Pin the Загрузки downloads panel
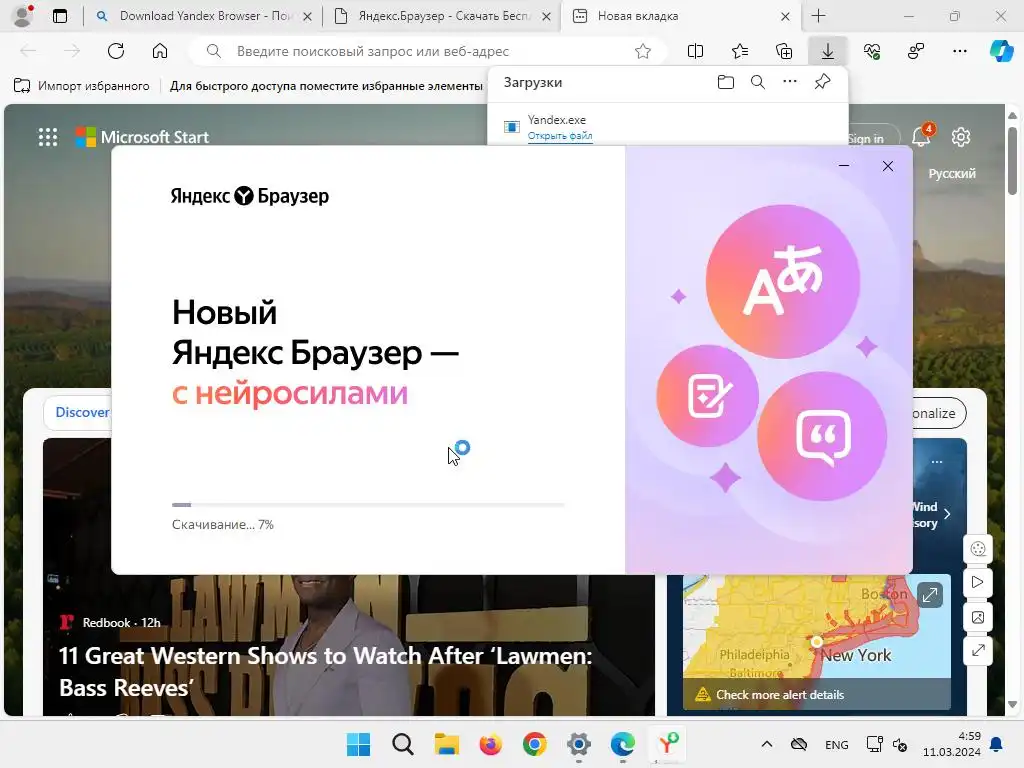 [822, 82]
